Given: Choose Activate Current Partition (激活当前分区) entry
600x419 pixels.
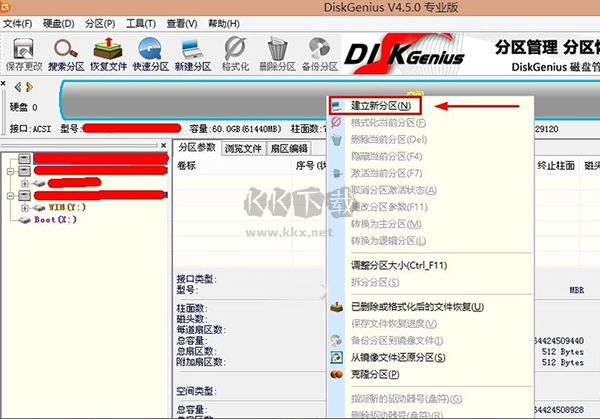Looking at the screenshot, I should tap(386, 173).
